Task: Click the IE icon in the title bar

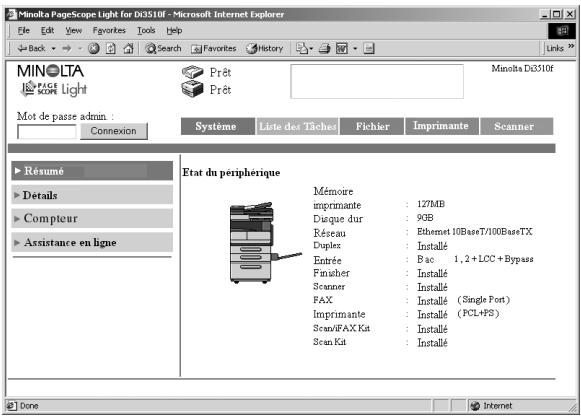Action: [12, 14]
